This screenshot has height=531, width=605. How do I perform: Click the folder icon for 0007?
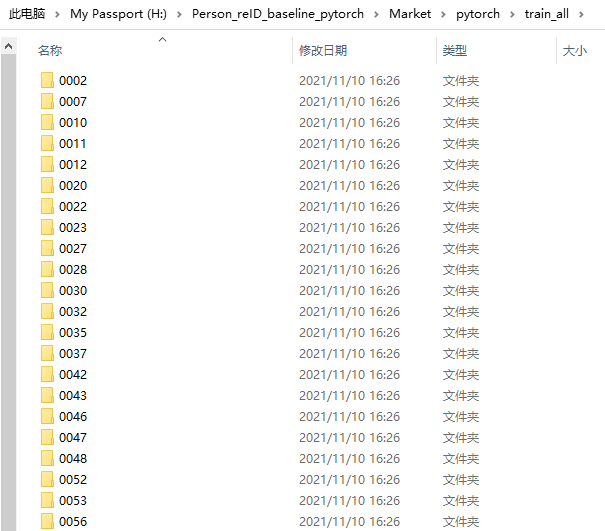pos(47,101)
